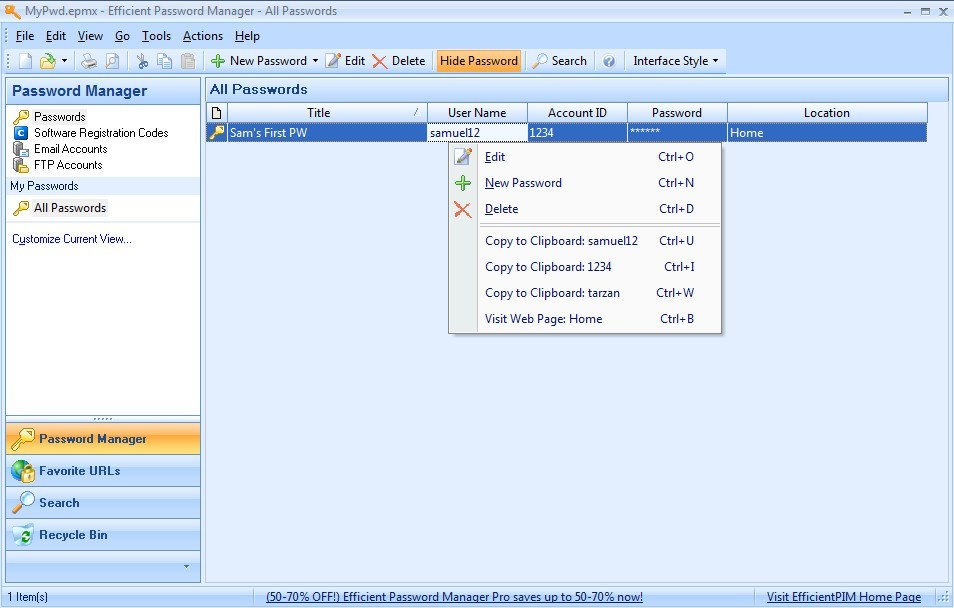Click the Print icon in toolbar
The image size is (954, 608).
tap(89, 61)
